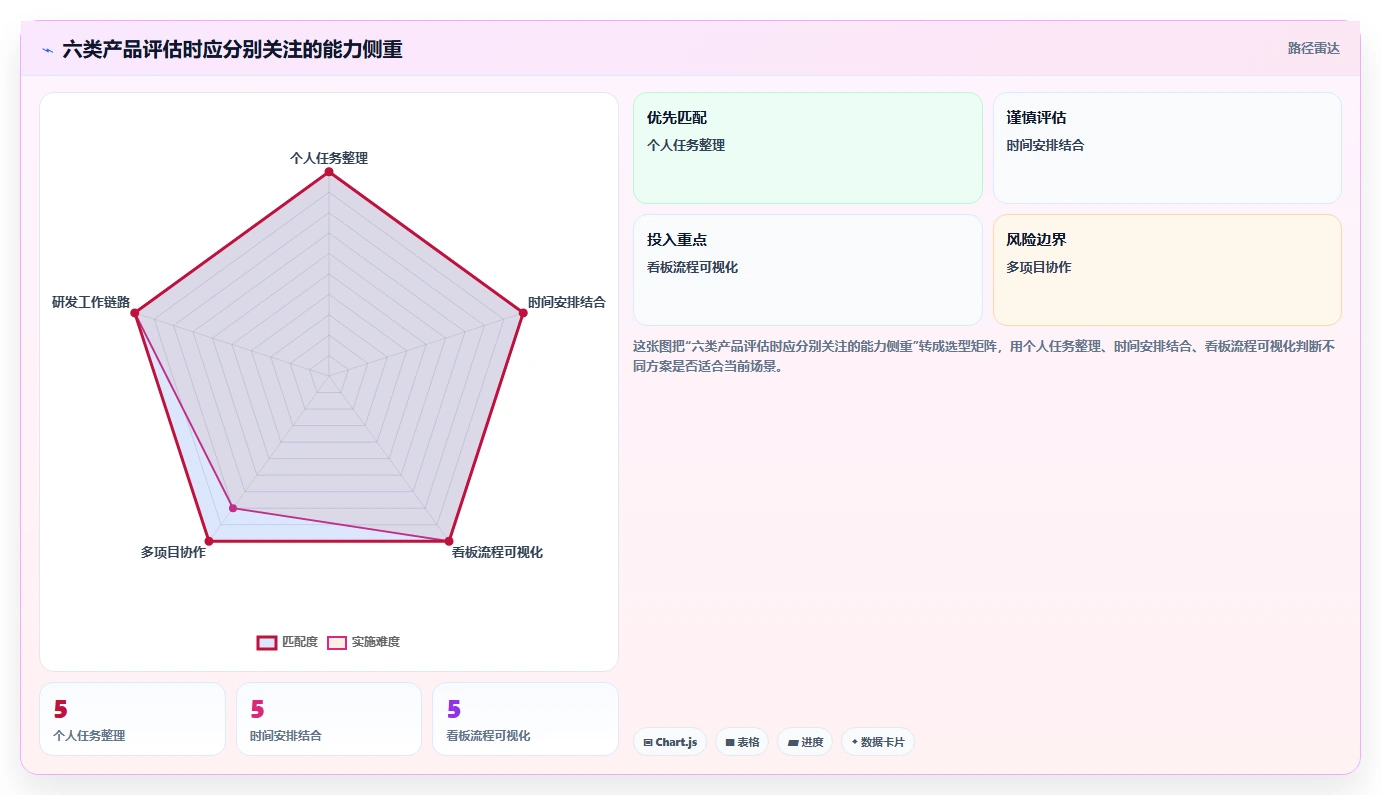Click the data point at 时间安排结合 vertex
1381x795 pixels.
click(x=522, y=313)
